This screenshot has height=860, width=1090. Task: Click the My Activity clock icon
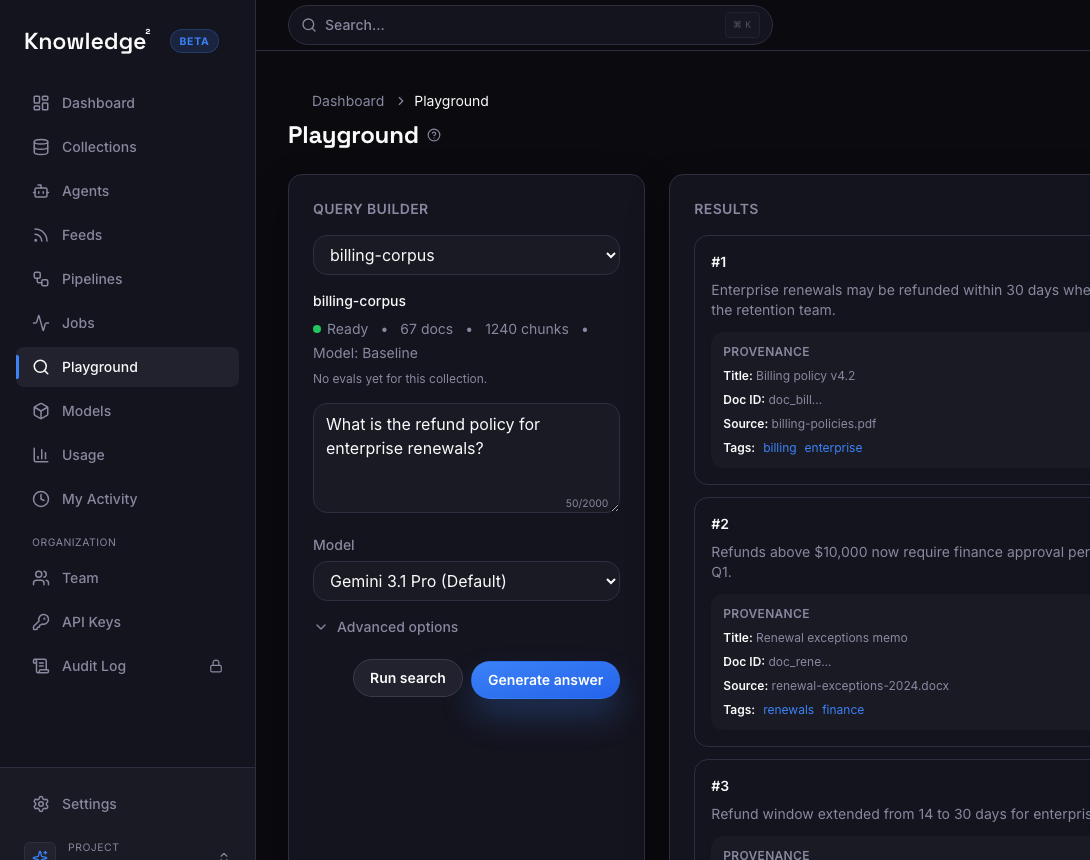pyautogui.click(x=40, y=499)
